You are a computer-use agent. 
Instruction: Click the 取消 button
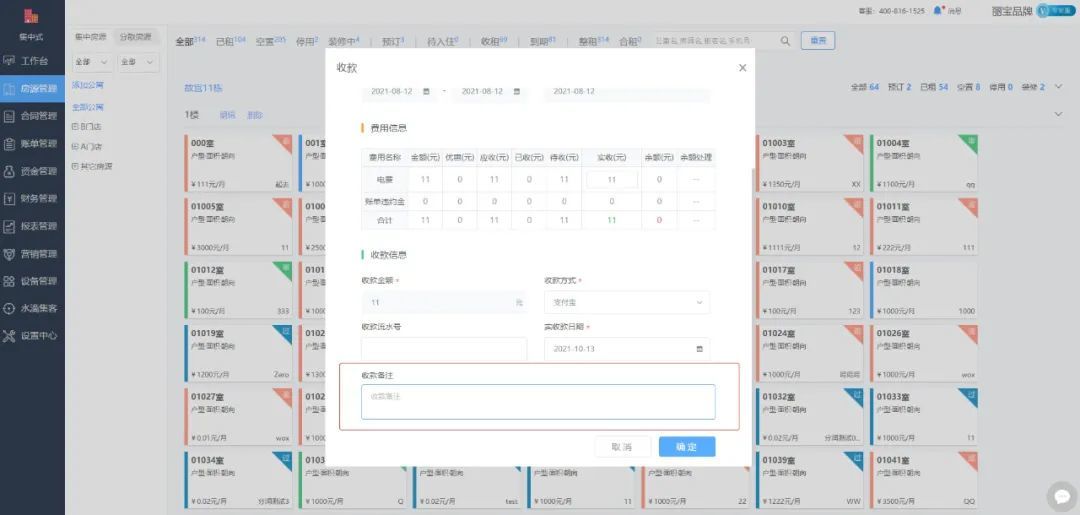point(622,447)
